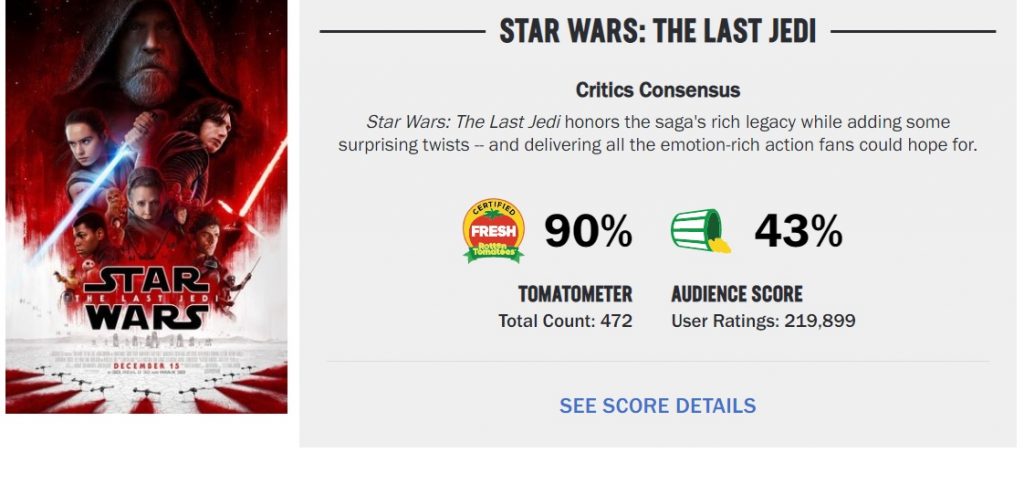Open the SEE SCORE DETAILS link
The image size is (1024, 485).
pos(658,405)
